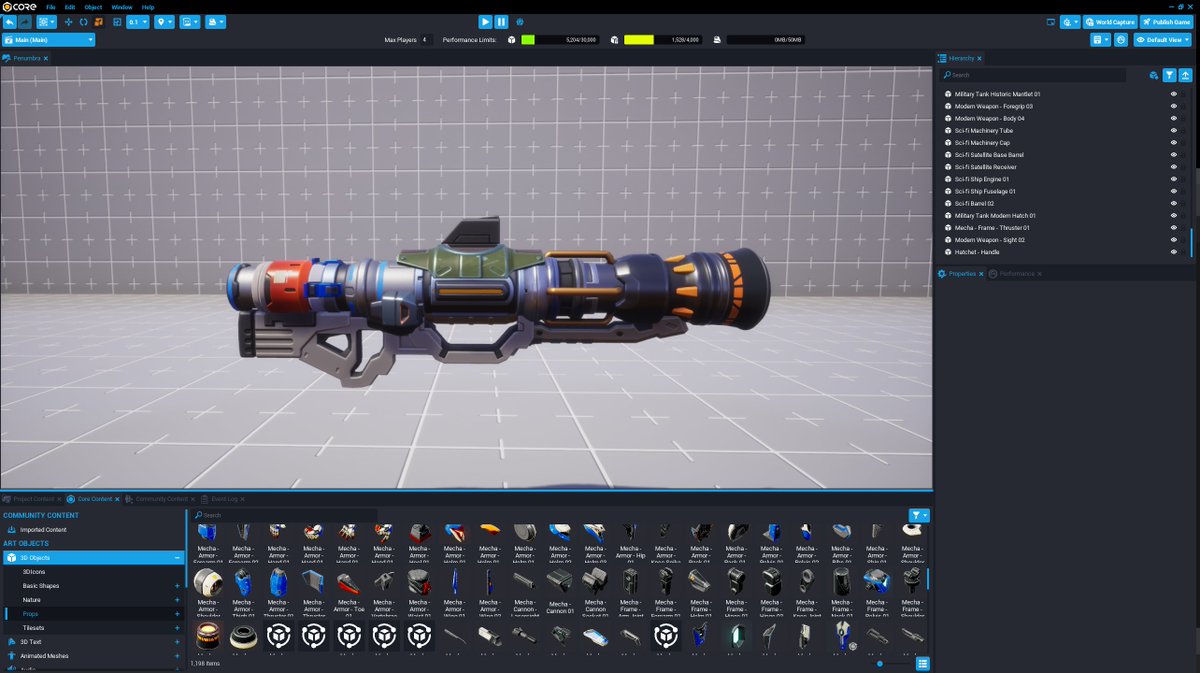Select the rotate tool icon
Viewport: 1200px width, 673px height.
click(83, 21)
